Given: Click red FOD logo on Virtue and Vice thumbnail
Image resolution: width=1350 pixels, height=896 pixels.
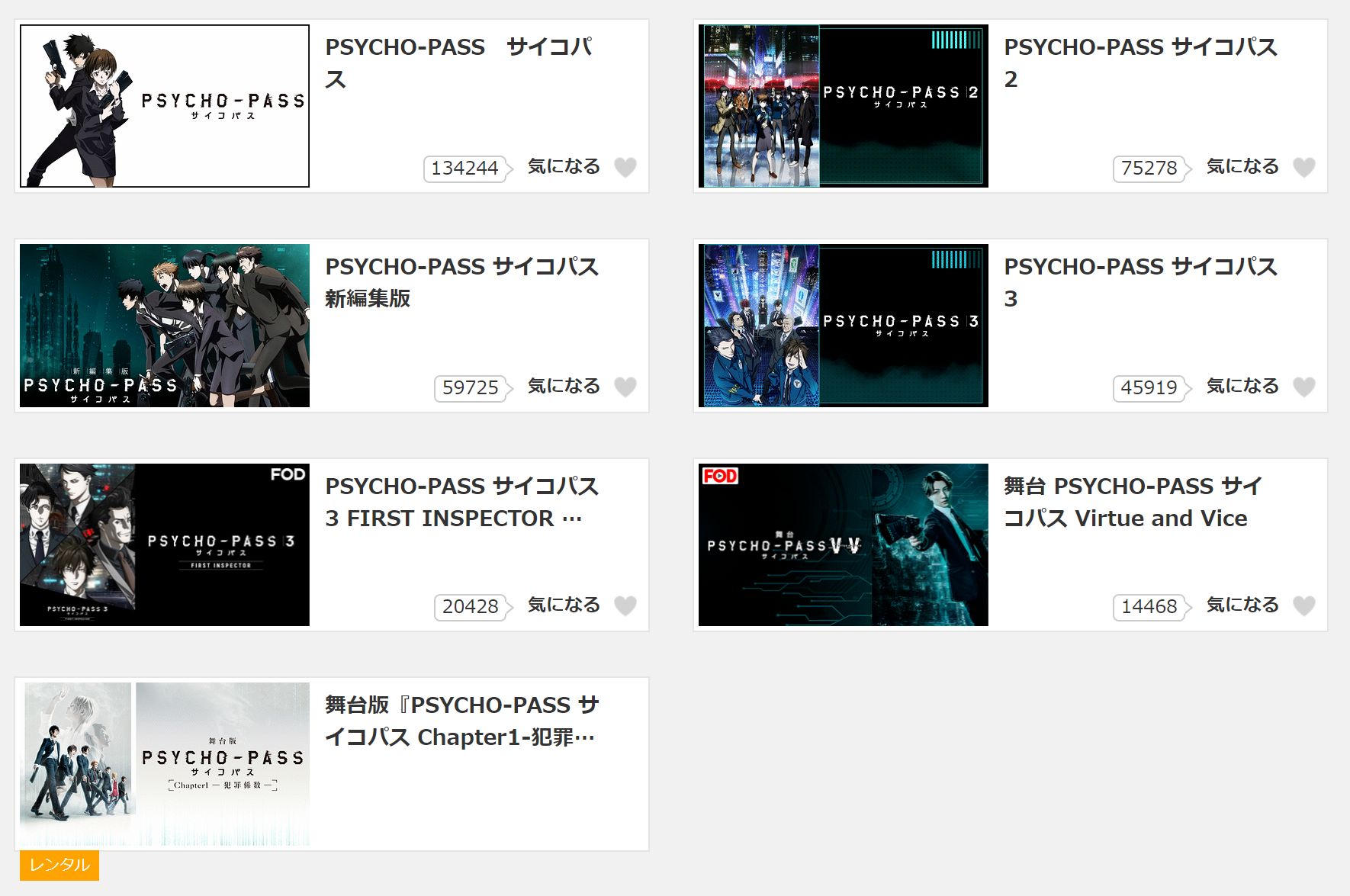Looking at the screenshot, I should (x=720, y=476).
